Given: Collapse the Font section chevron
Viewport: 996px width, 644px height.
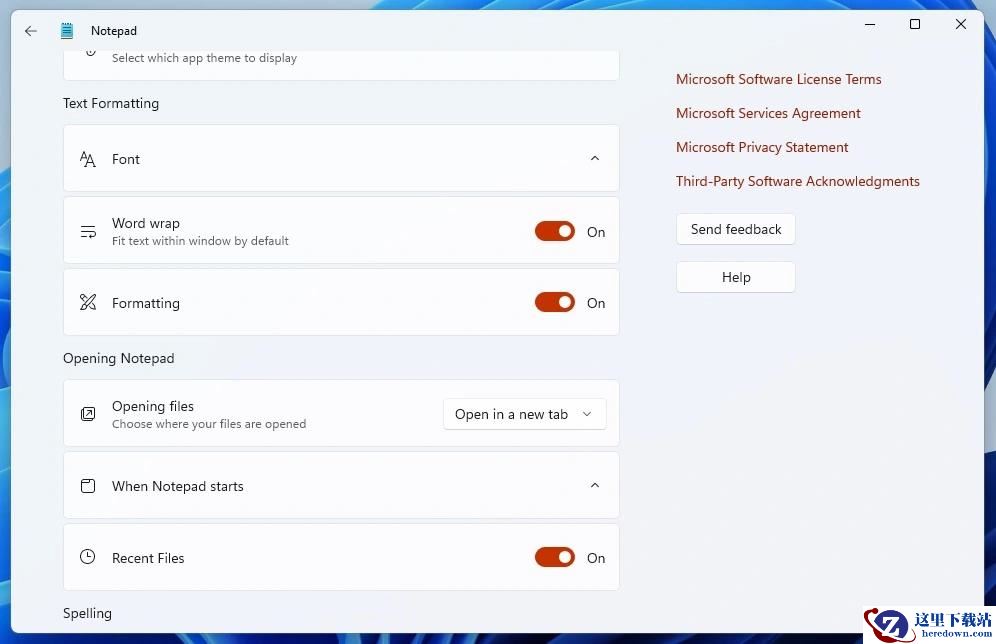Looking at the screenshot, I should (595, 158).
